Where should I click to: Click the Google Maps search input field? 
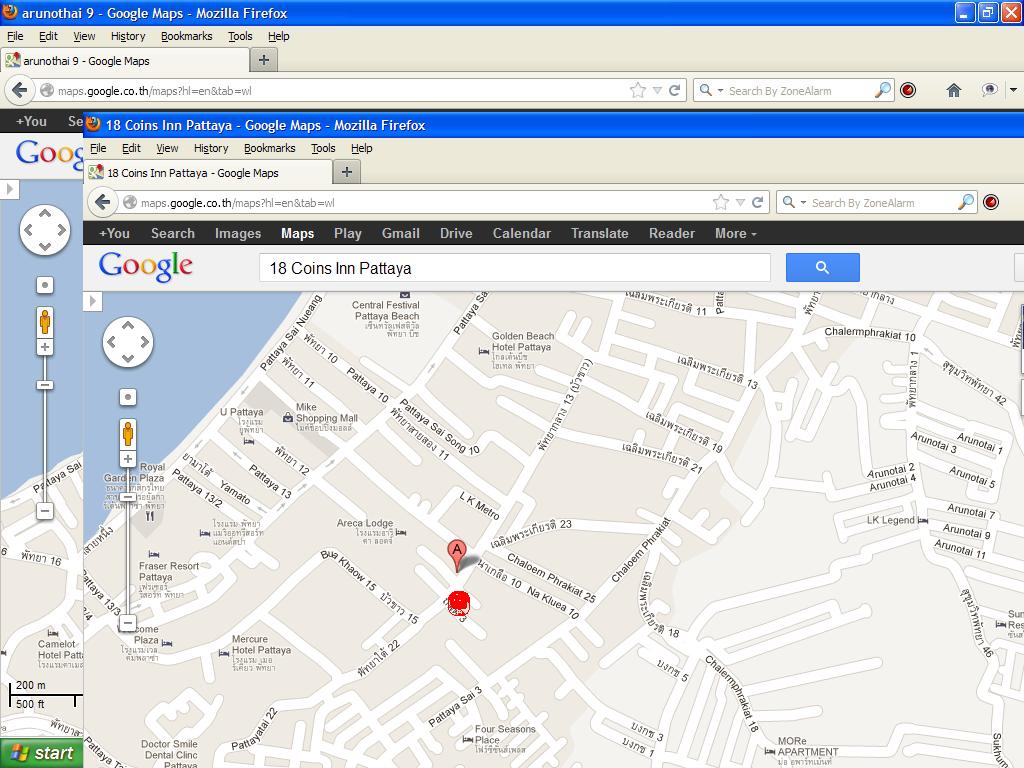pyautogui.click(x=515, y=268)
